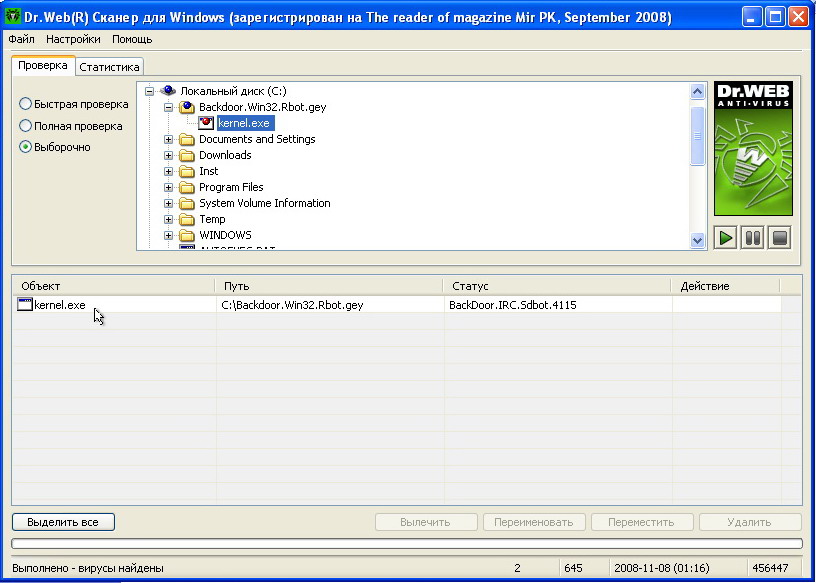Image resolution: width=816 pixels, height=583 pixels.
Task: Expand the Temp folder
Action: [x=168, y=219]
